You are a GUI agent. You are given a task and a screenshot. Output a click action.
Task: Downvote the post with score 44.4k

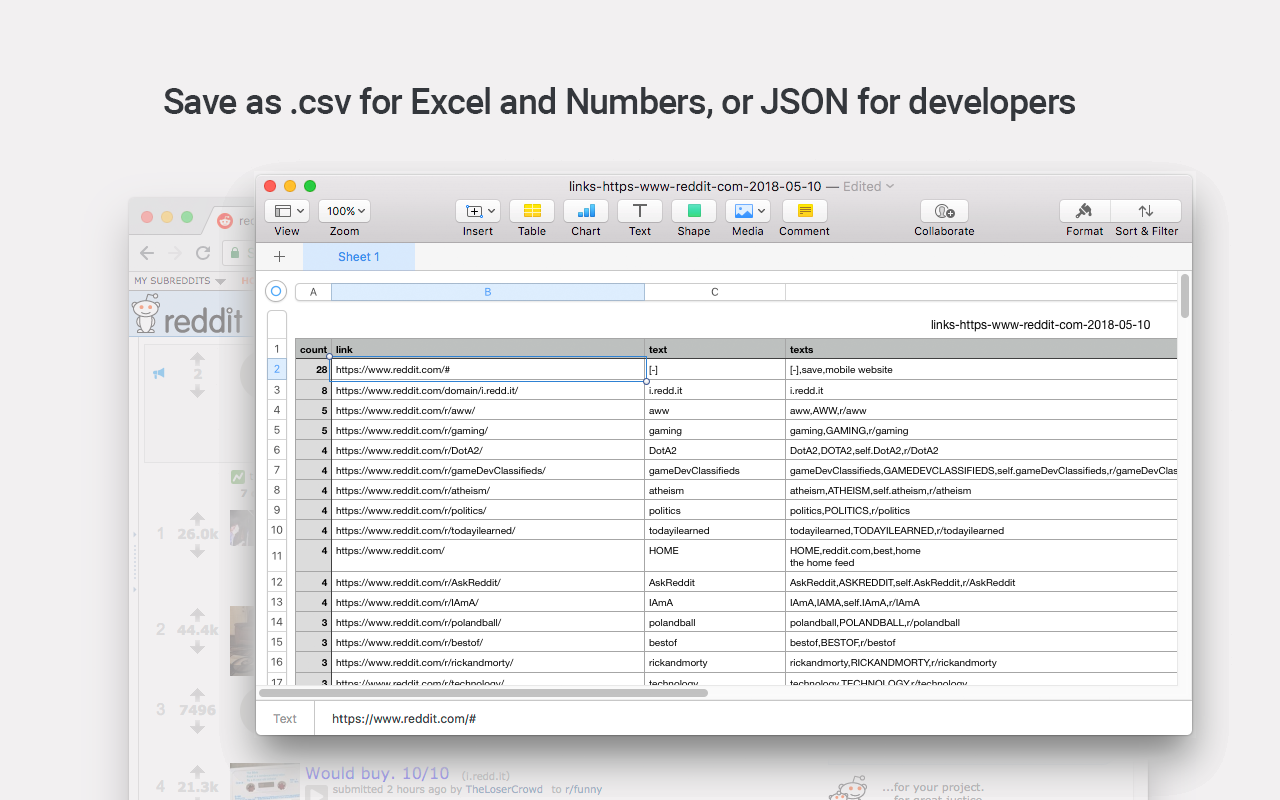click(197, 646)
